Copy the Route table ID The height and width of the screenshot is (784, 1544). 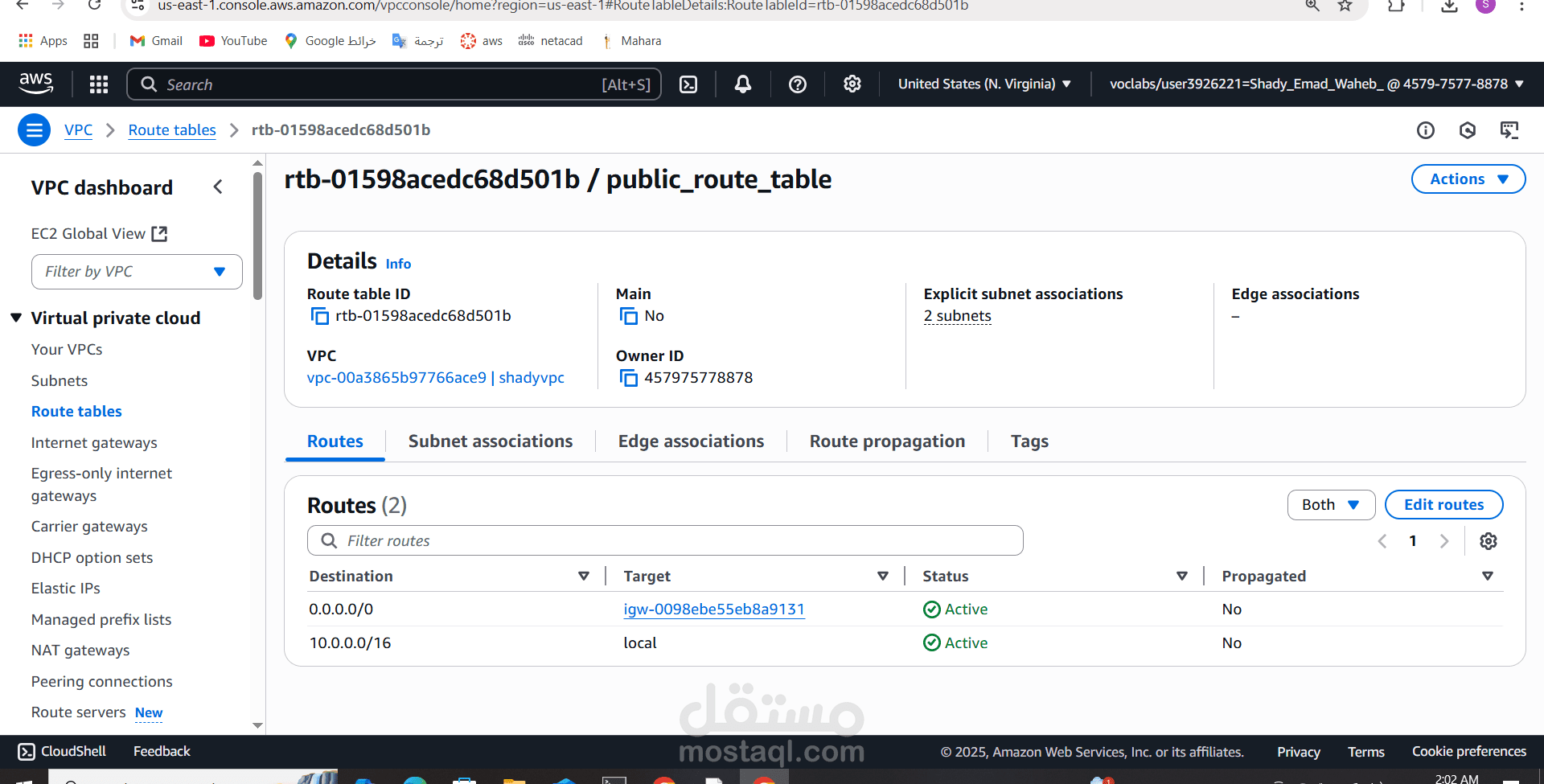[319, 316]
